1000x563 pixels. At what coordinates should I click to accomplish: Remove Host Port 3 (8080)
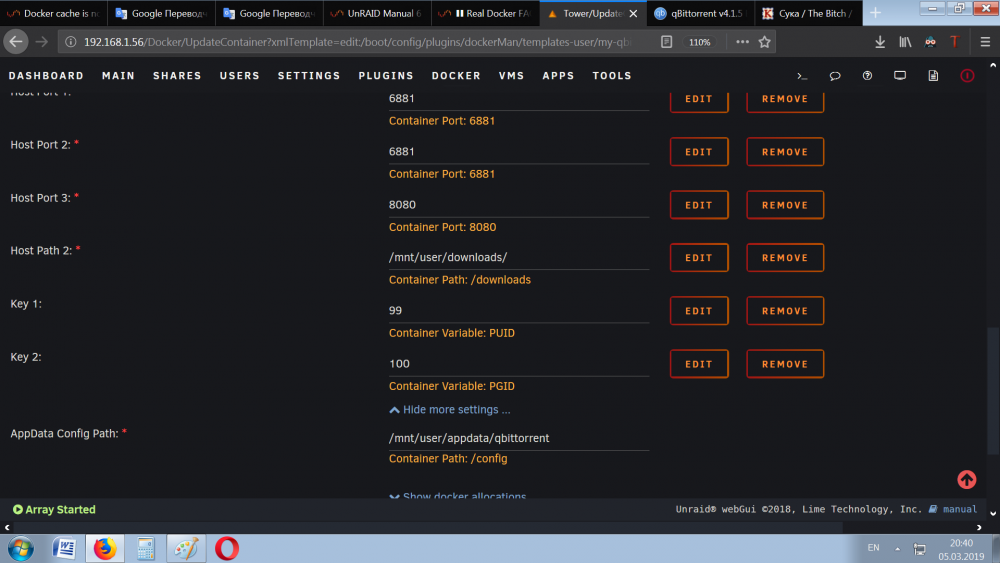pos(785,205)
